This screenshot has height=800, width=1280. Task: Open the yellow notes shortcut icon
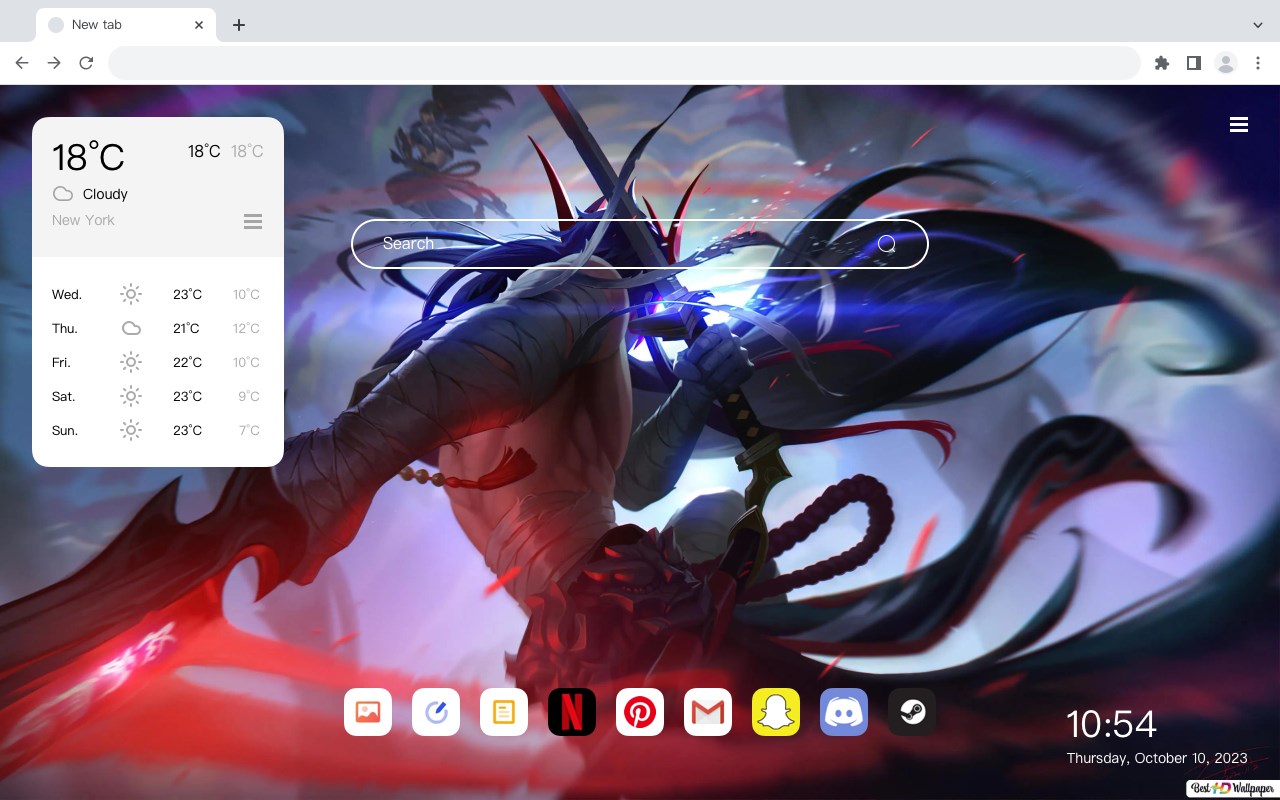click(504, 712)
